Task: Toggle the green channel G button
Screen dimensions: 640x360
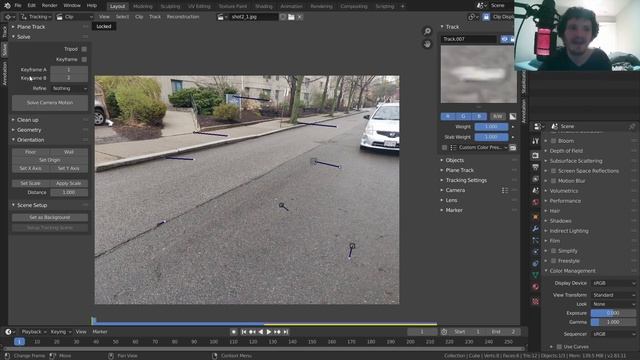Action: [x=463, y=117]
